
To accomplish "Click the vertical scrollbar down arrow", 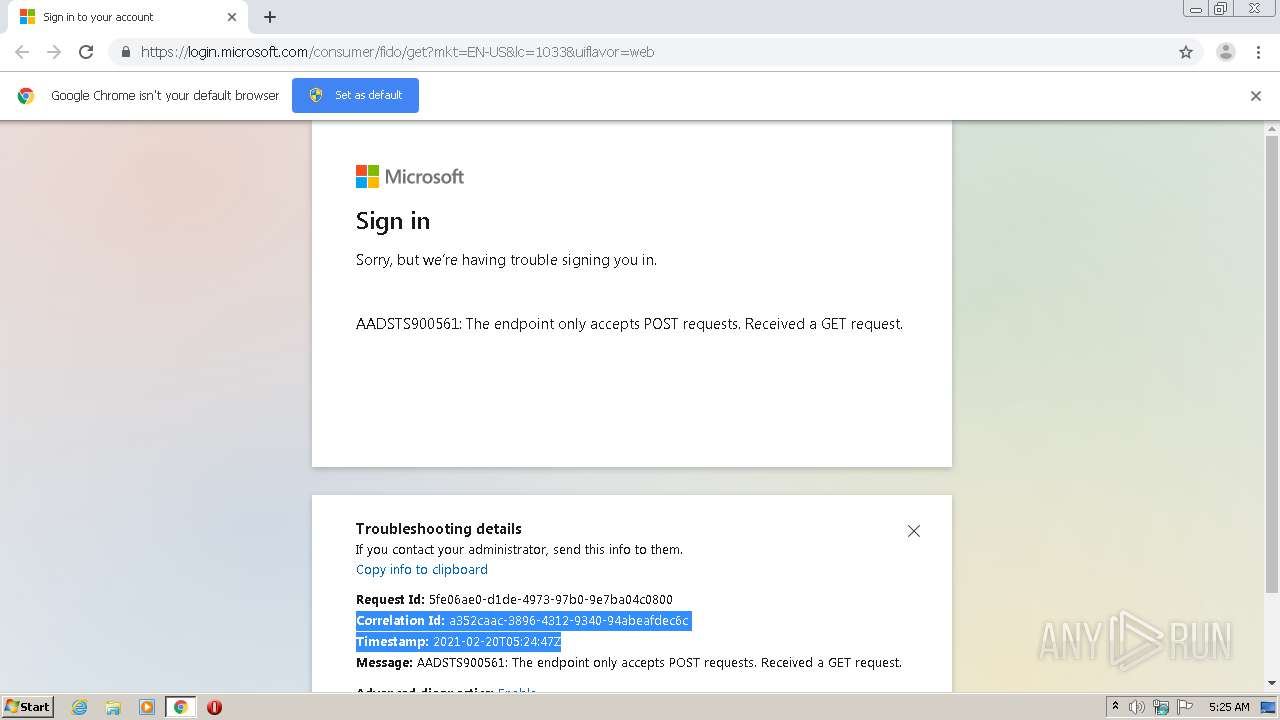I will (1272, 683).
